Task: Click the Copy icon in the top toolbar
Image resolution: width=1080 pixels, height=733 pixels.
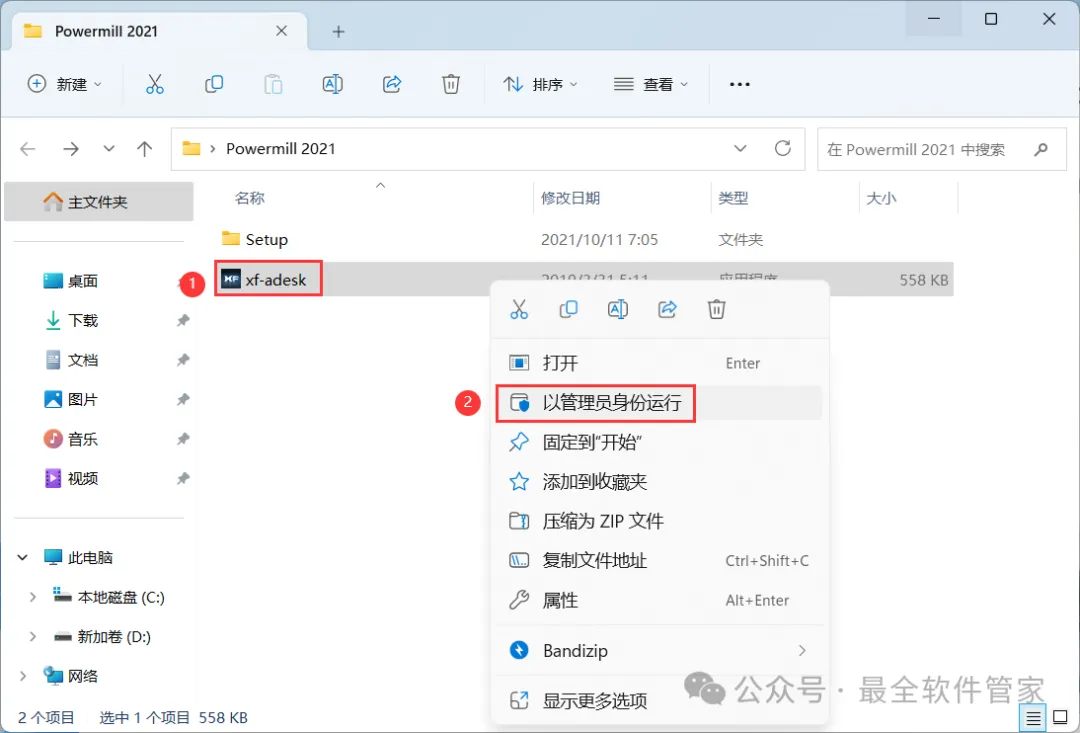Action: coord(214,84)
